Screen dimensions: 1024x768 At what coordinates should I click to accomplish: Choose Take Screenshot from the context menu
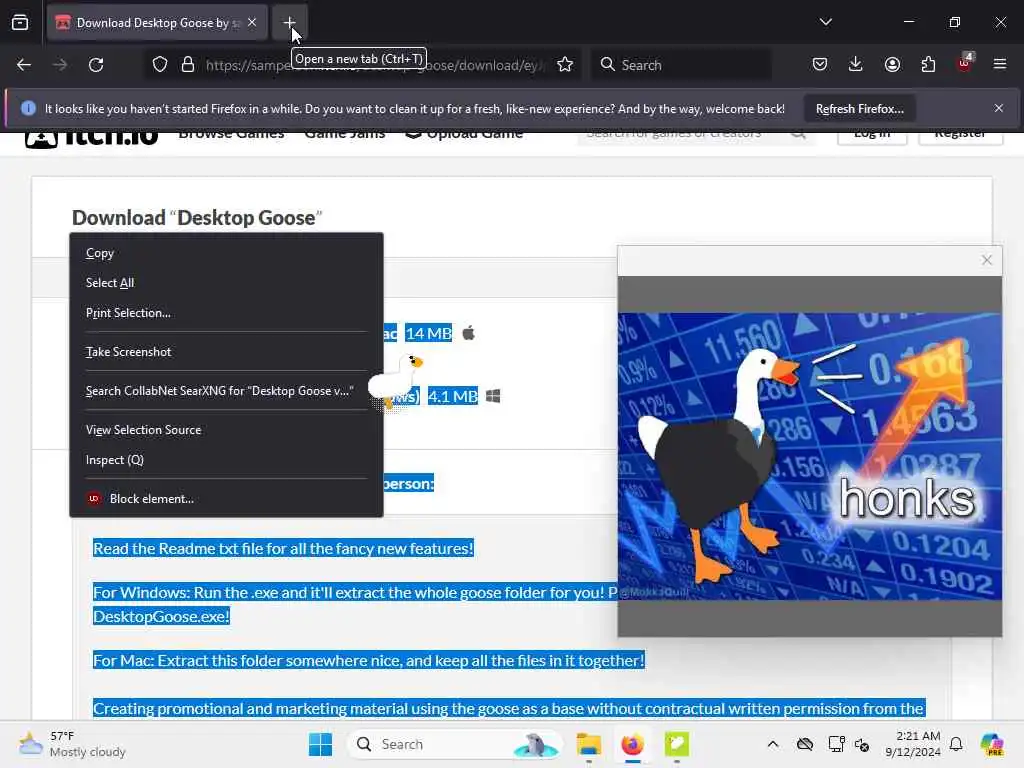coord(226,352)
